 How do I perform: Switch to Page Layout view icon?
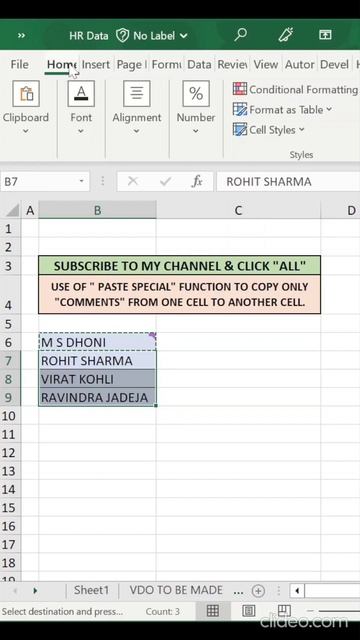(x=249, y=611)
